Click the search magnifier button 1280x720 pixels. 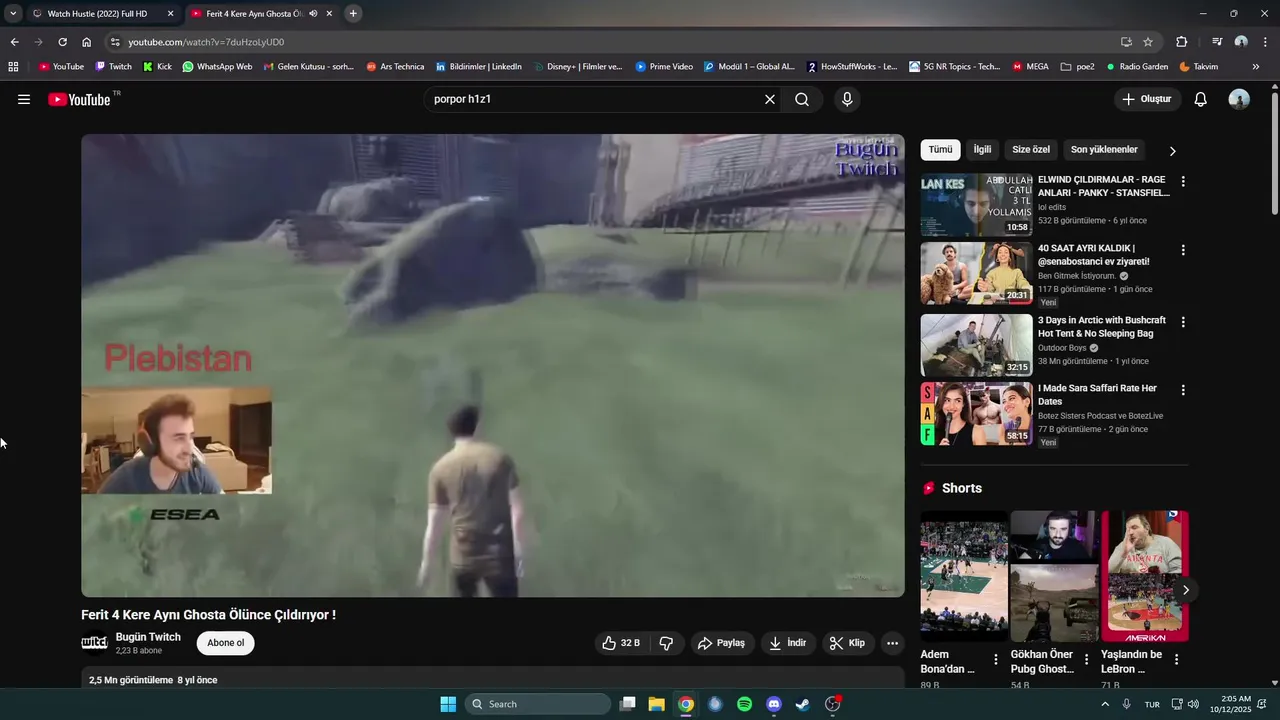(x=802, y=99)
